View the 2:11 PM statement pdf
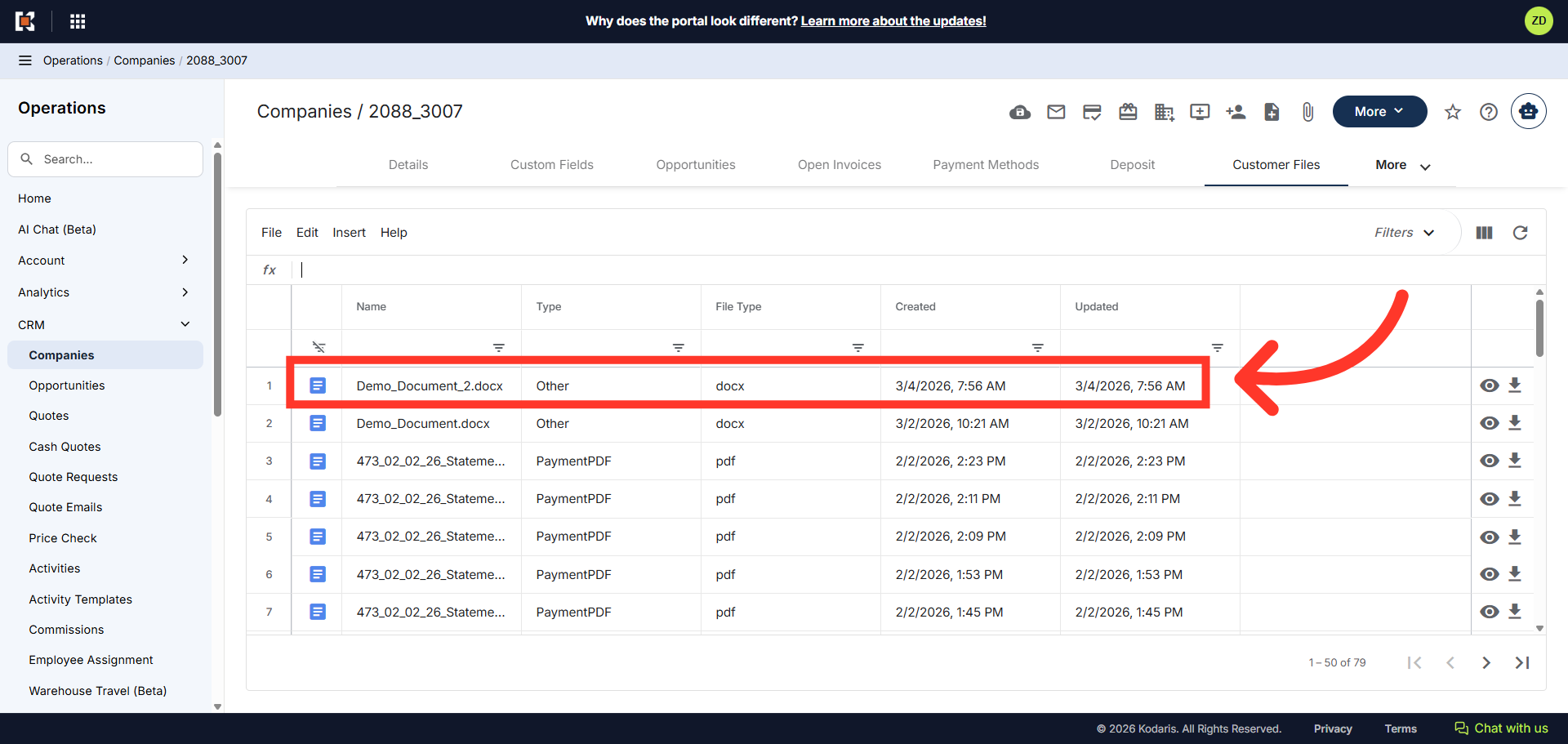This screenshot has height=744, width=1568. click(x=1490, y=499)
